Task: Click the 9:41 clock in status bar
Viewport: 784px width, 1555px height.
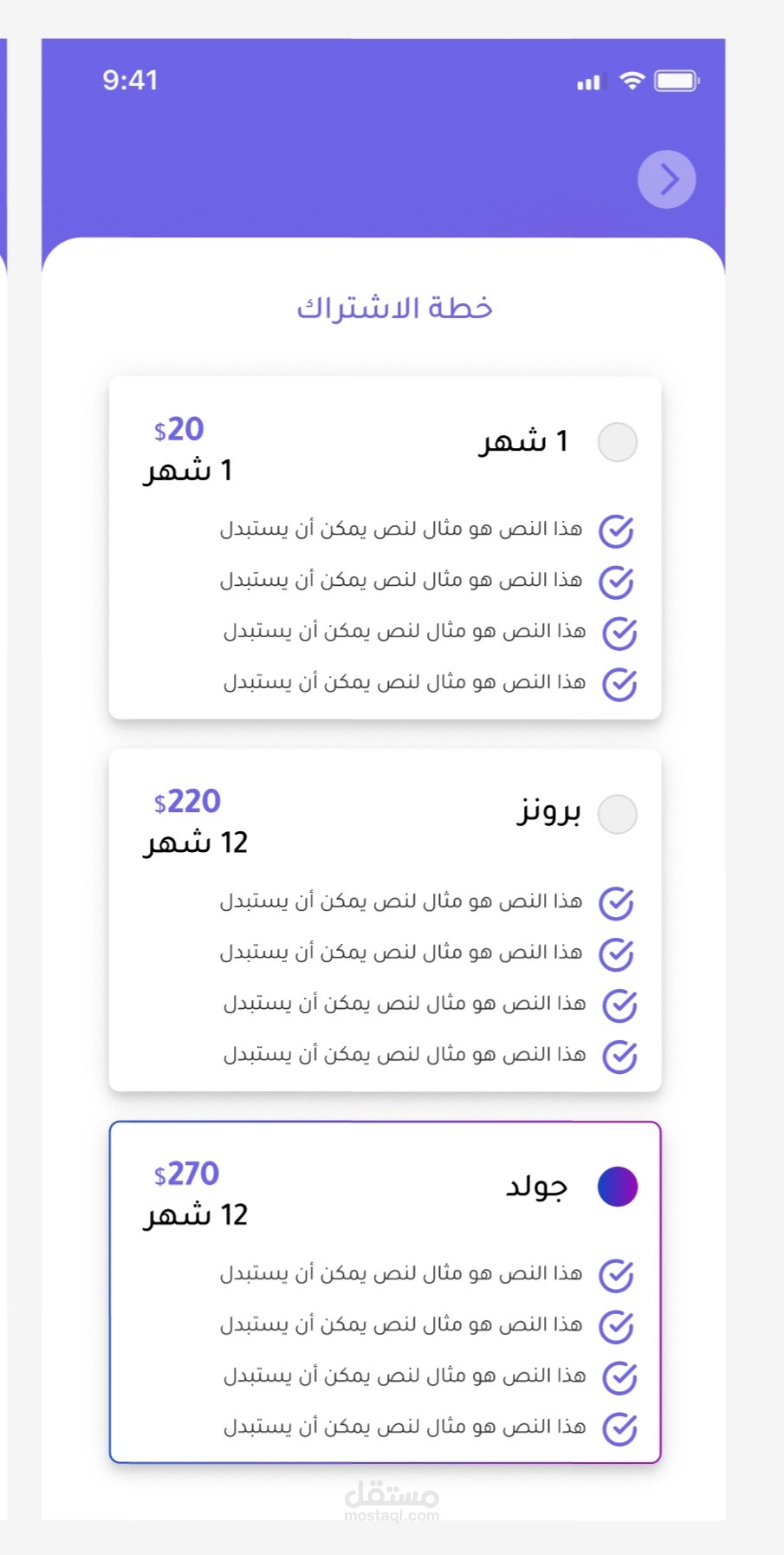Action: (x=130, y=81)
